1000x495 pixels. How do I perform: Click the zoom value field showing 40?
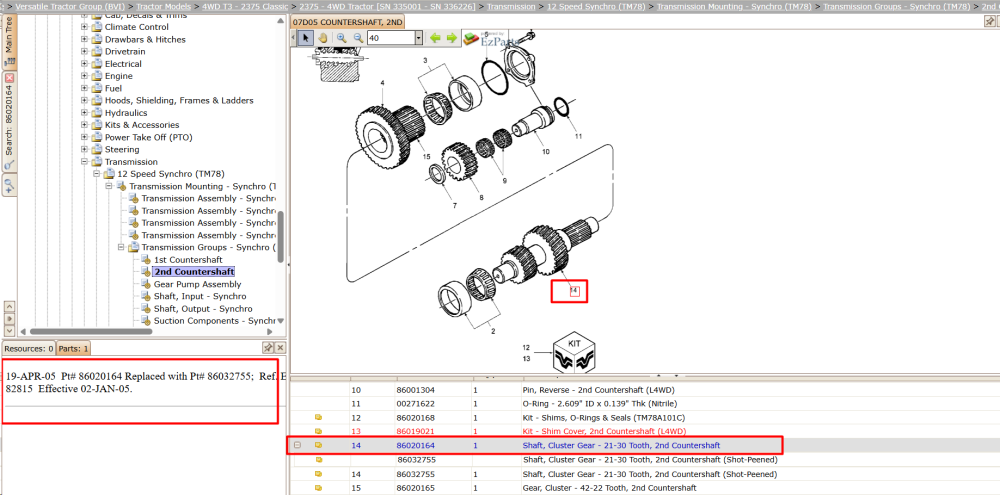click(391, 38)
